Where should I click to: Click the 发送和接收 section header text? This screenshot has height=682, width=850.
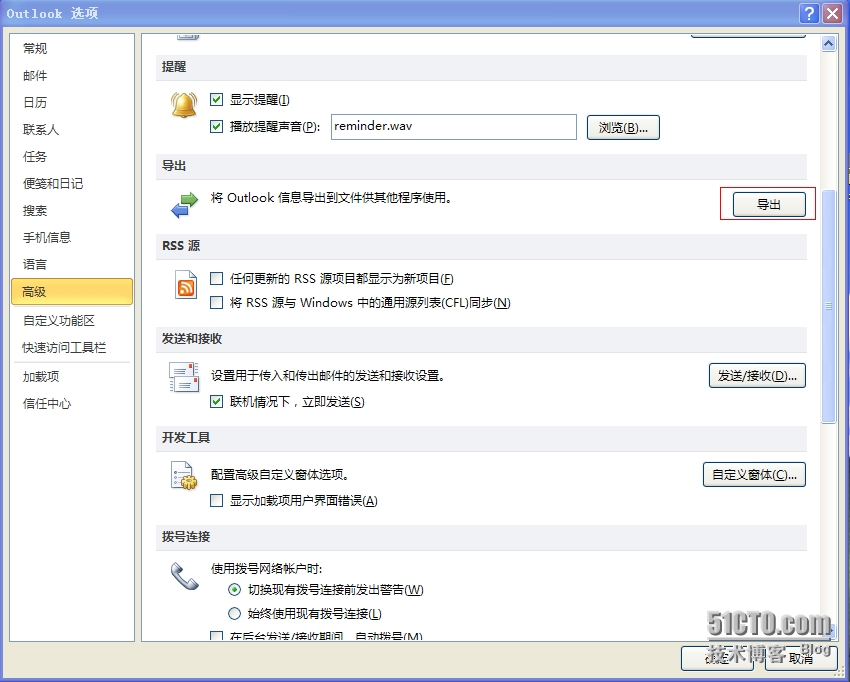pyautogui.click(x=192, y=338)
